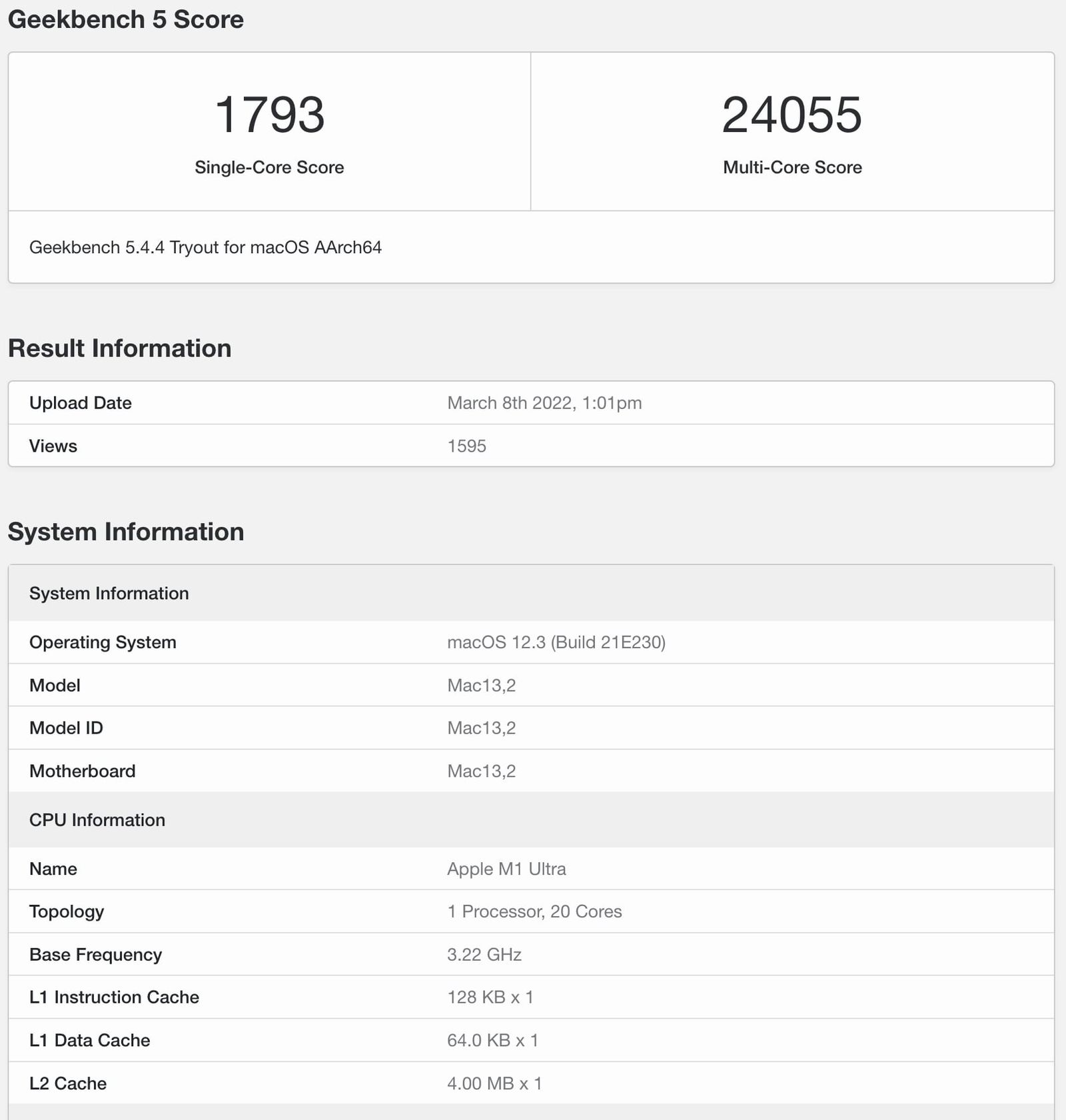Click the Apple M1 Ultra name value
The height and width of the screenshot is (1120, 1066).
tap(506, 869)
